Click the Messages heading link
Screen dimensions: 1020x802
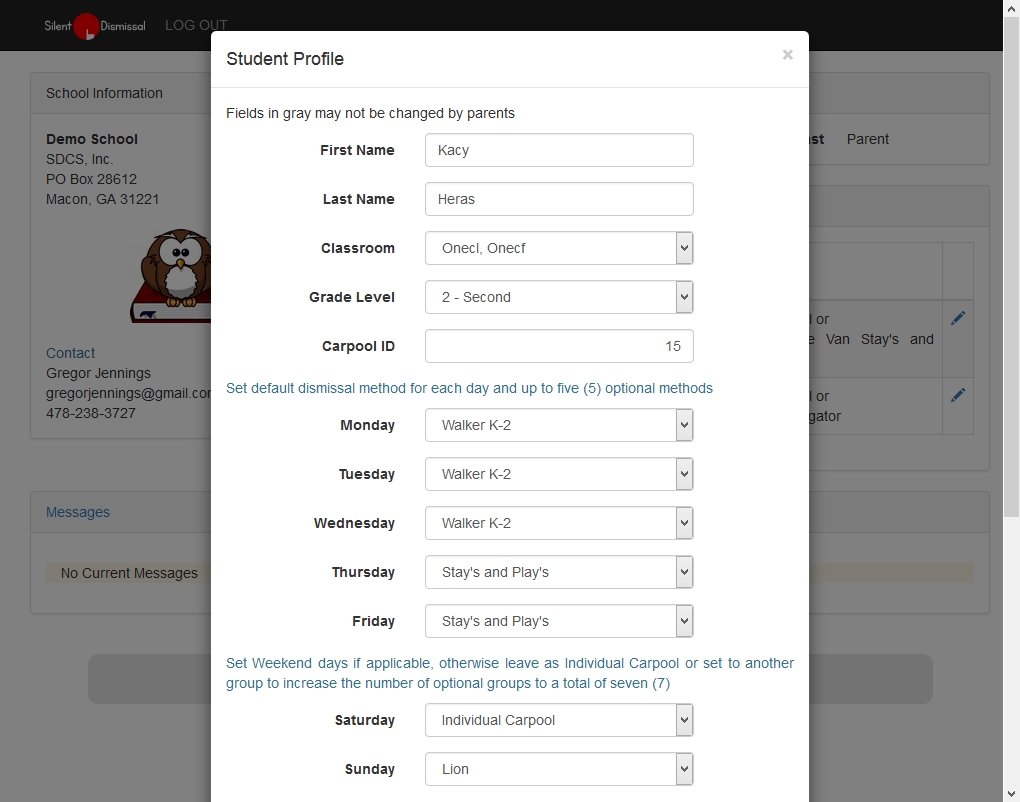point(78,512)
